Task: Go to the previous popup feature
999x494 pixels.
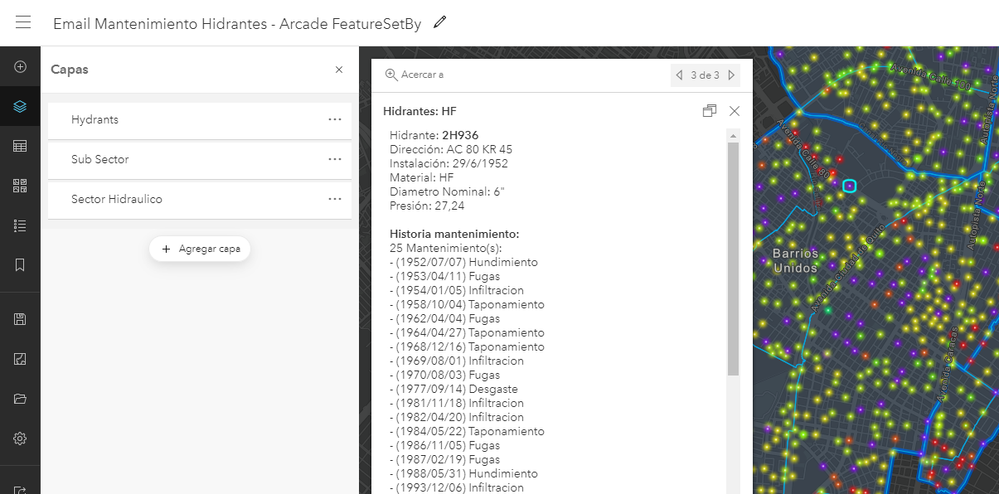Action: click(680, 75)
